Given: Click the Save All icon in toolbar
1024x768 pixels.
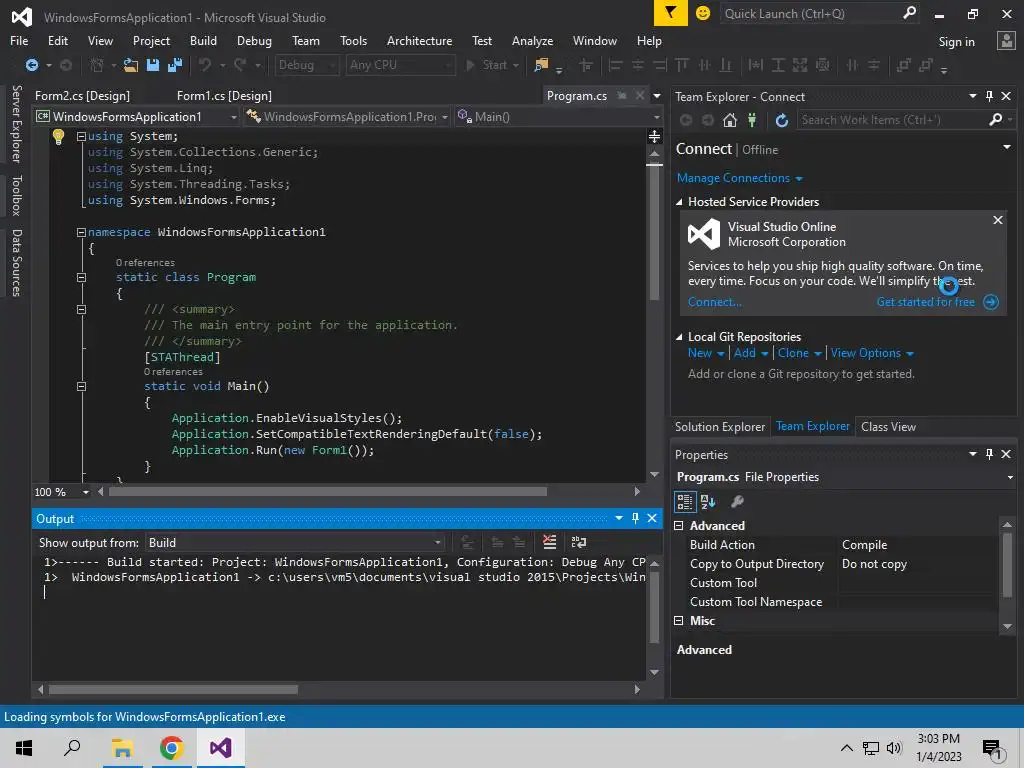Looking at the screenshot, I should (x=174, y=65).
